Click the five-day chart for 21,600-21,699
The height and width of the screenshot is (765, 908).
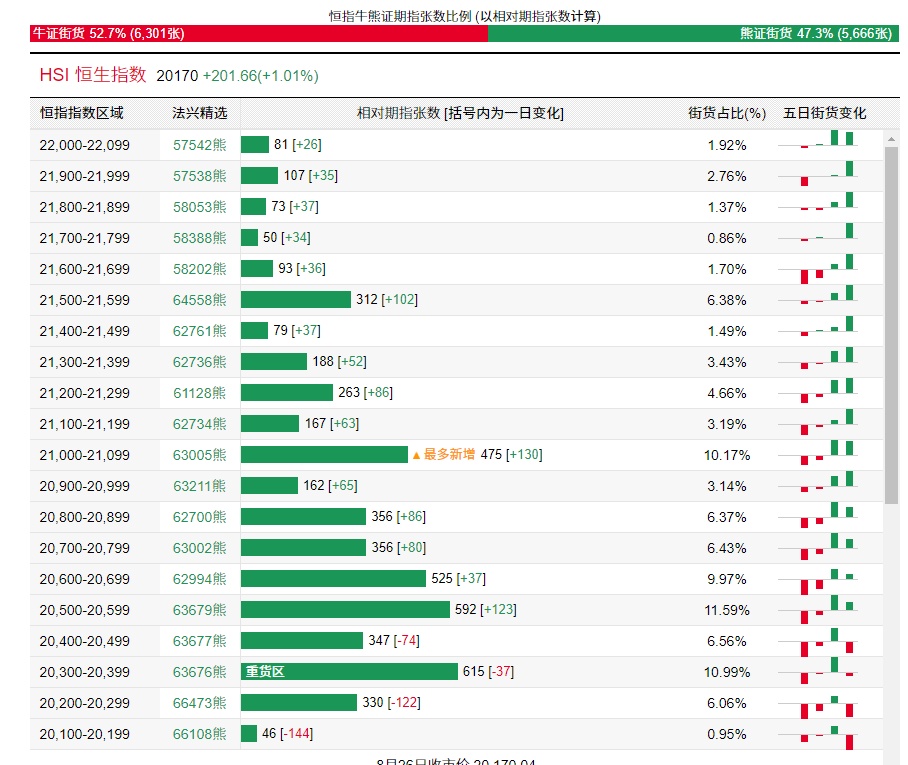pos(818,269)
